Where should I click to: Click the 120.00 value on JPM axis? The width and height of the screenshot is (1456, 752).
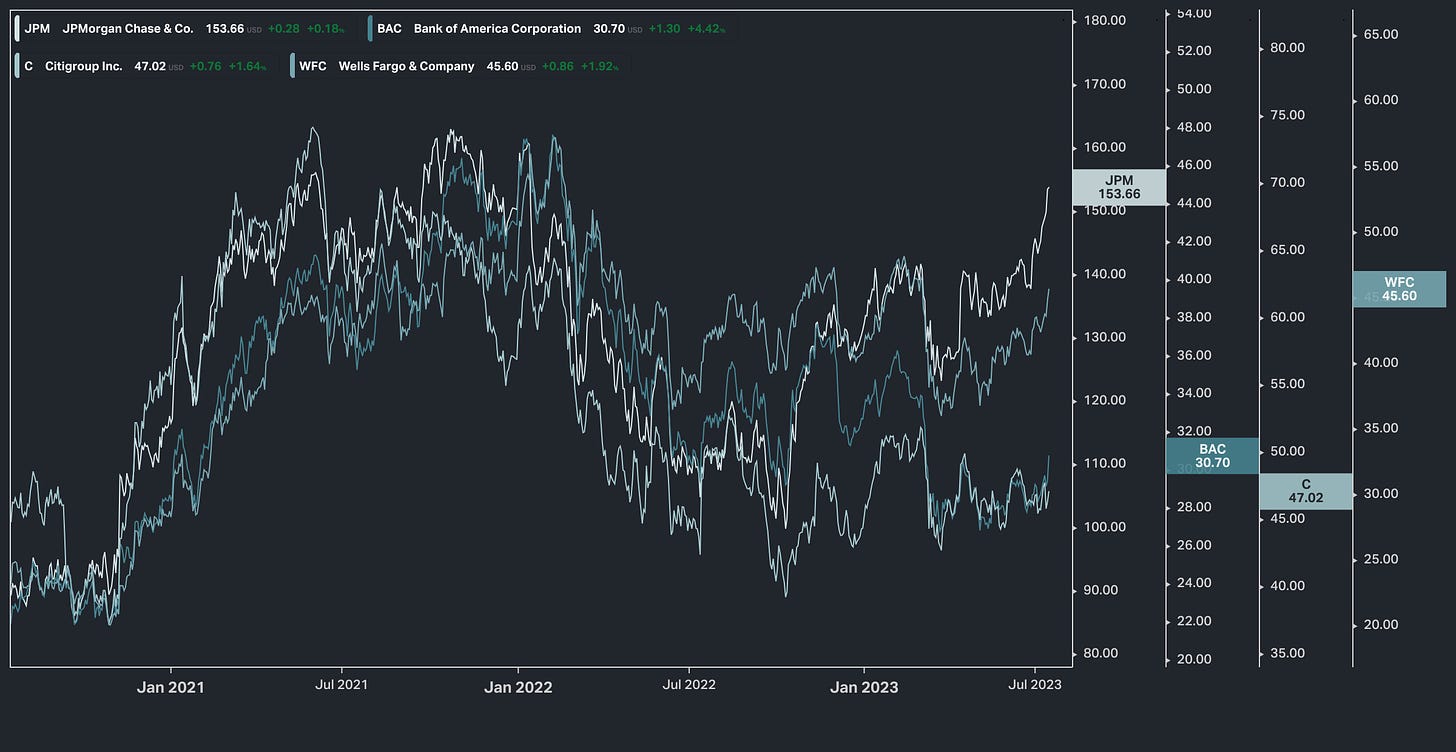(x=1104, y=400)
